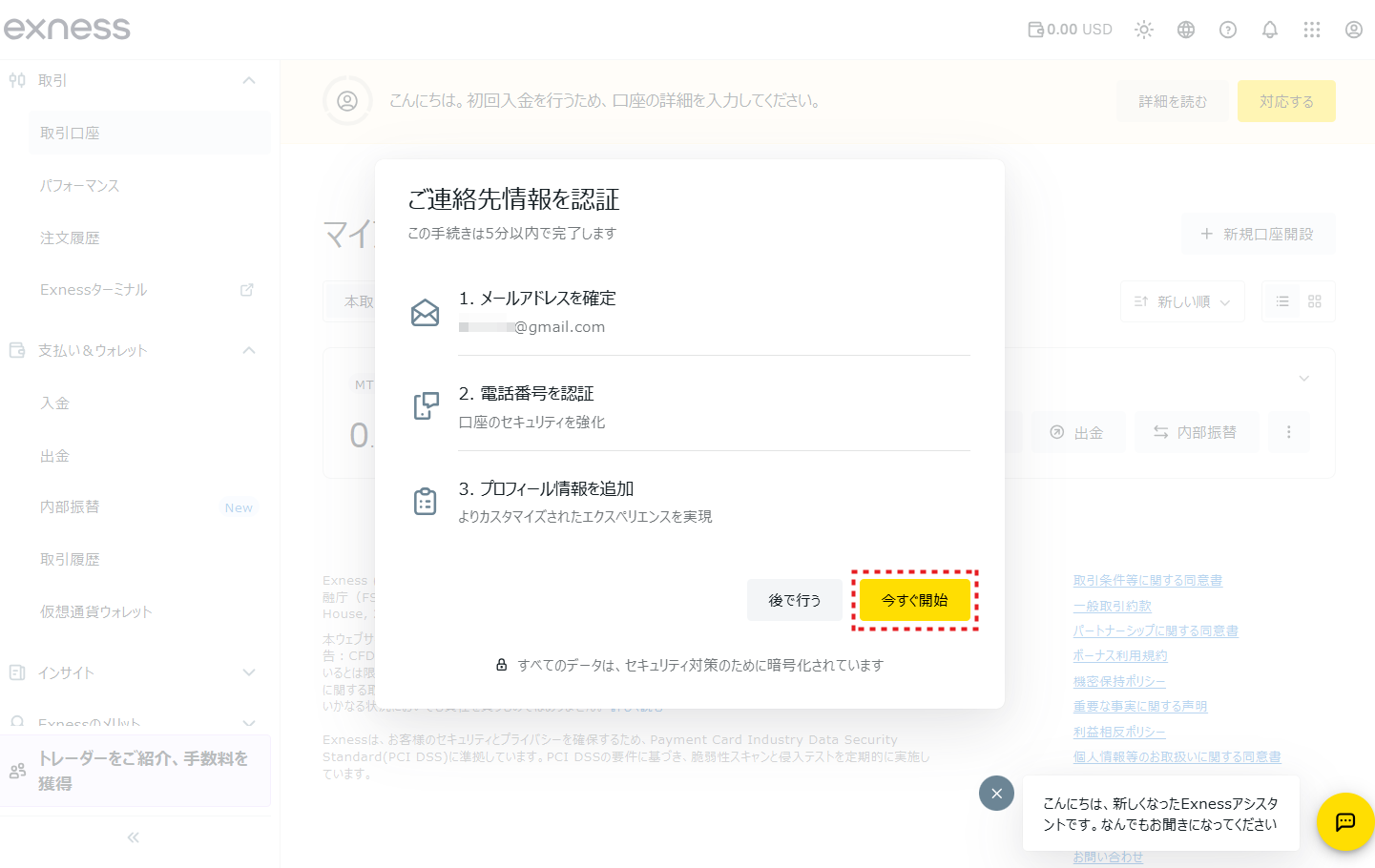Click the 新規口座開設 button

coord(1258,234)
